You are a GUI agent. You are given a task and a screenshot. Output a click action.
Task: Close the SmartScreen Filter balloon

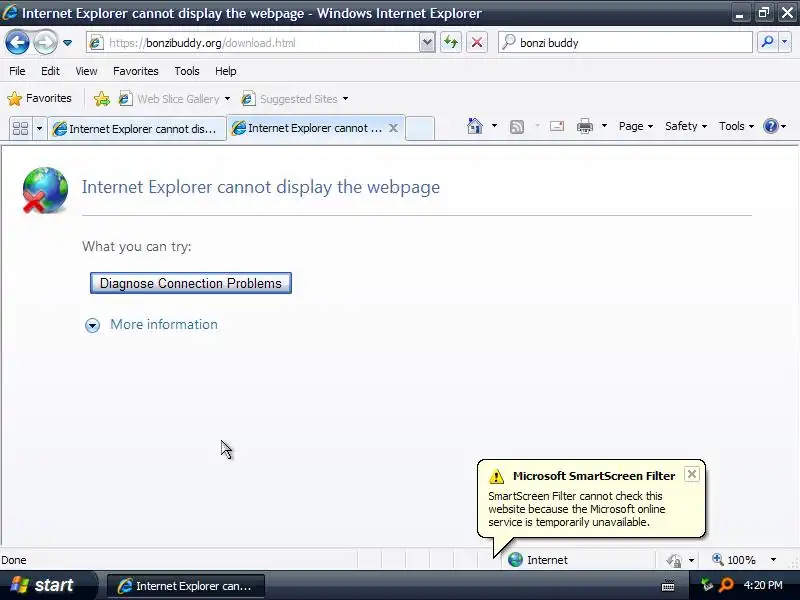coord(692,474)
